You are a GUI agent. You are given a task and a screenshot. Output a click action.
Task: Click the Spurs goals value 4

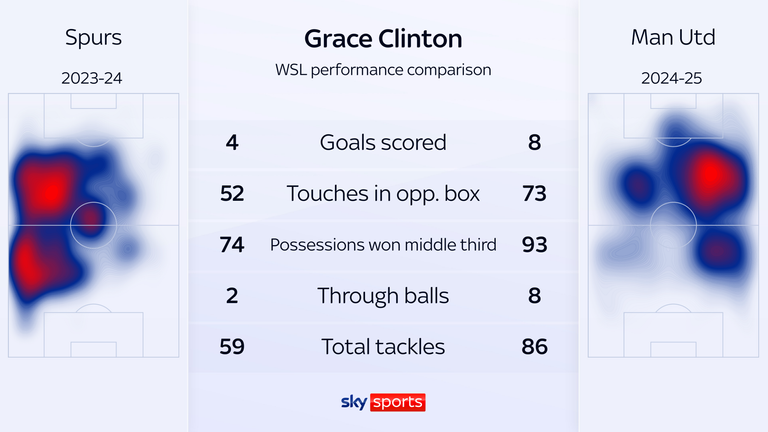coord(232,143)
